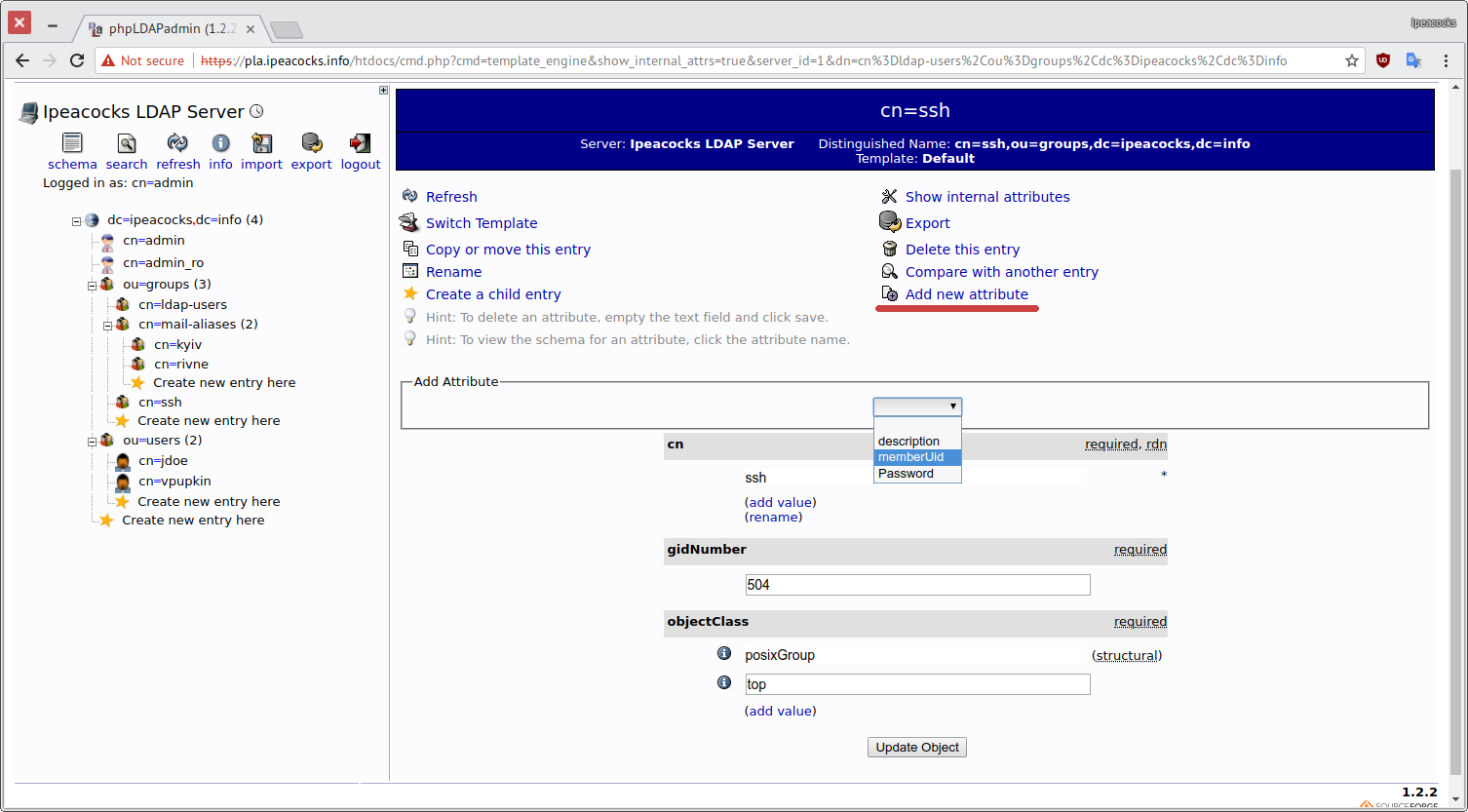Select the search icon in the toolbar
Screen dimensions: 1468x812
(x=126, y=144)
